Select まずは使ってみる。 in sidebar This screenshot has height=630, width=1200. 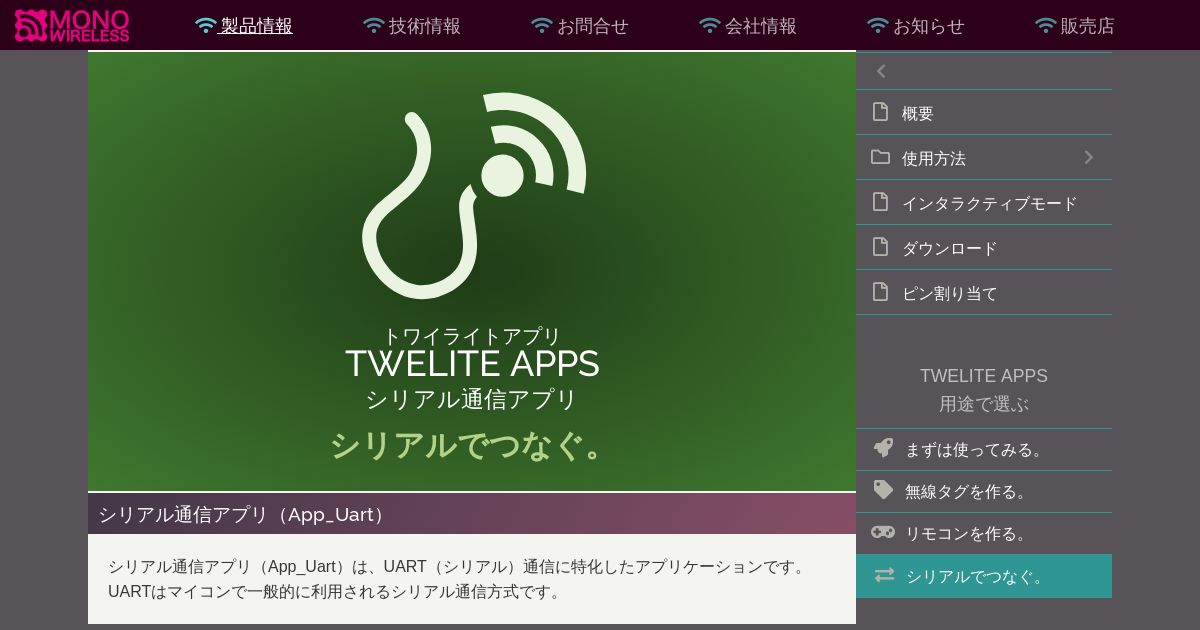984,449
